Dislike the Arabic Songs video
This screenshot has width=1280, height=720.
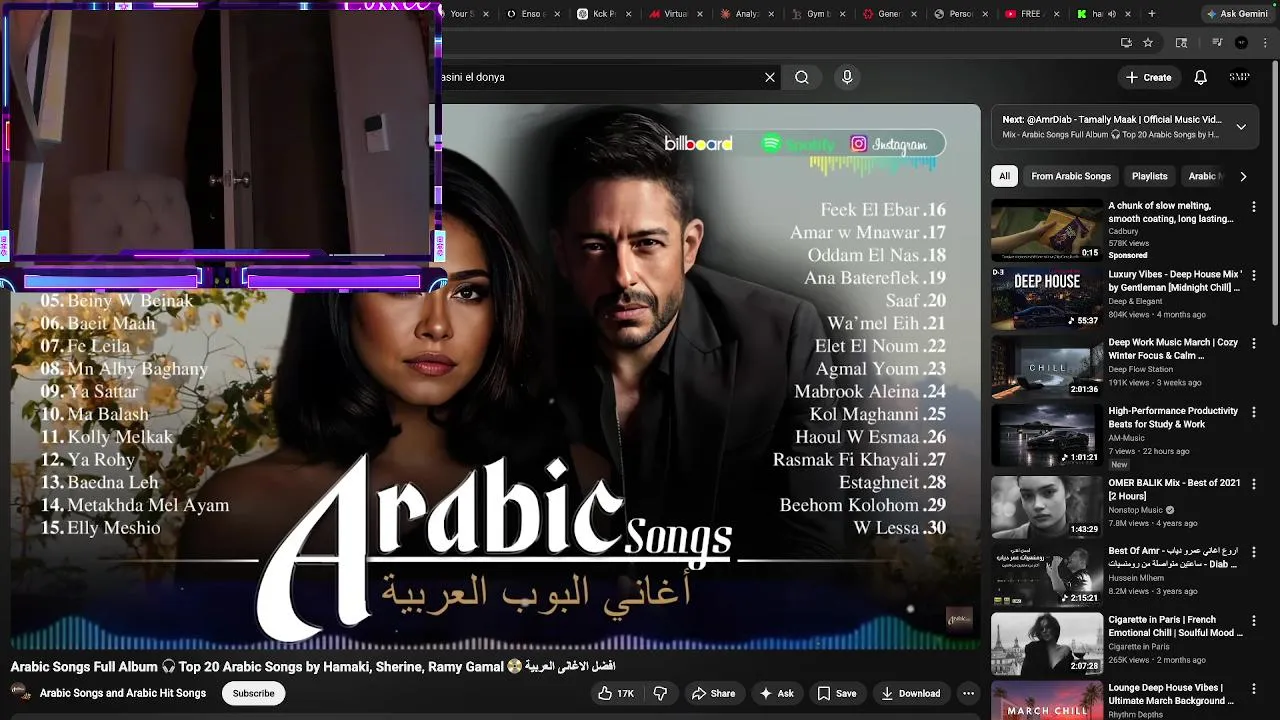(x=660, y=693)
